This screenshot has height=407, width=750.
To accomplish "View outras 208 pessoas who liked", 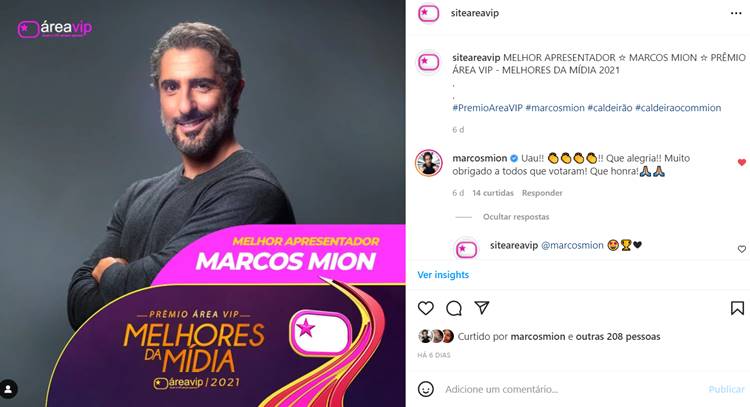I will [x=618, y=336].
